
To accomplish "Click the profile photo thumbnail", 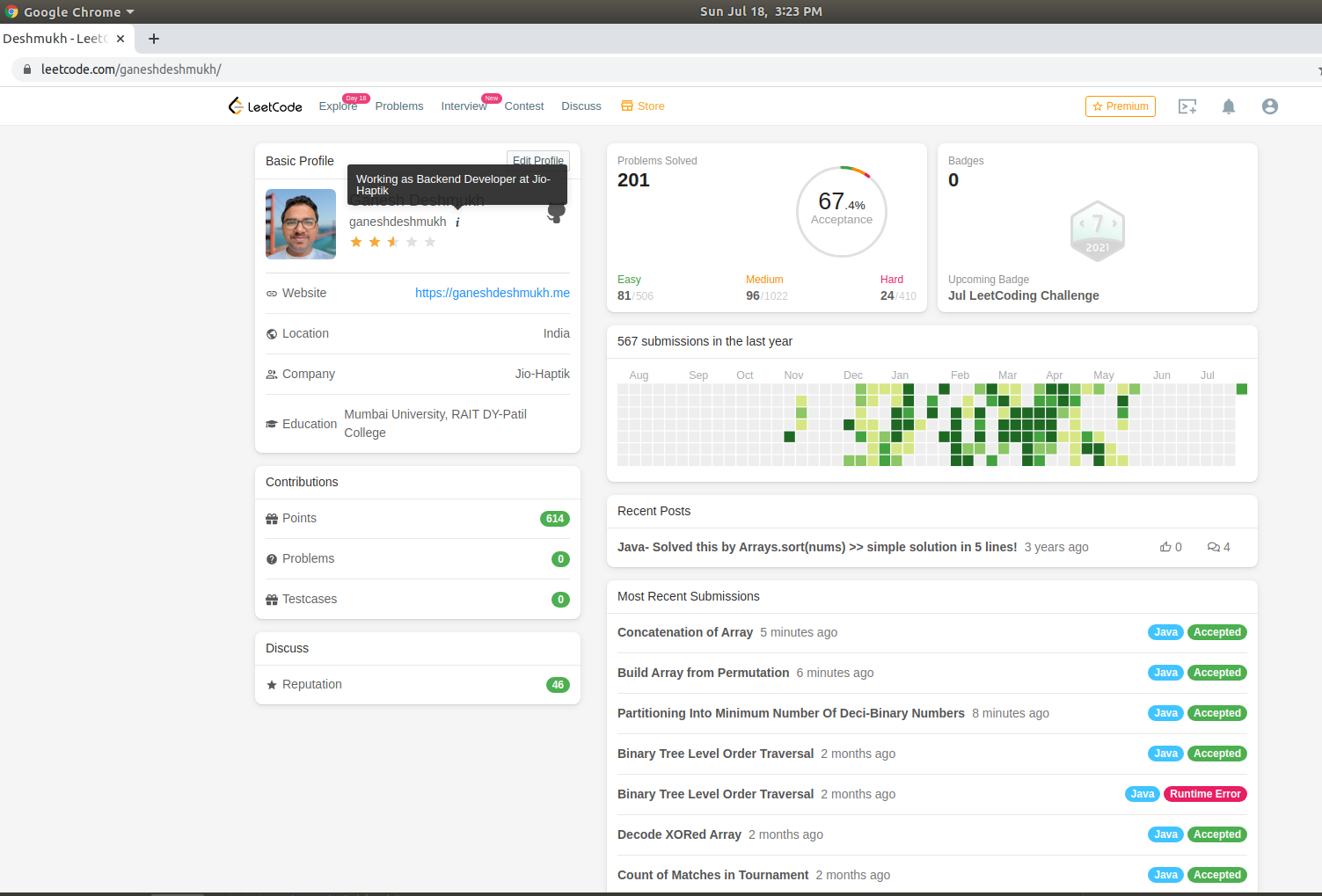I will 301,224.
